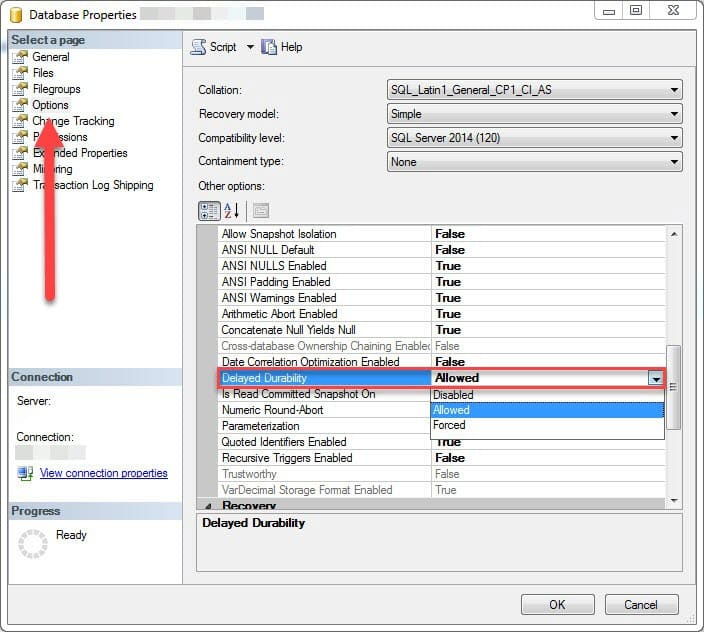Viewport: 704px width, 632px height.
Task: Expand the Script dropdown arrow
Action: tap(250, 47)
